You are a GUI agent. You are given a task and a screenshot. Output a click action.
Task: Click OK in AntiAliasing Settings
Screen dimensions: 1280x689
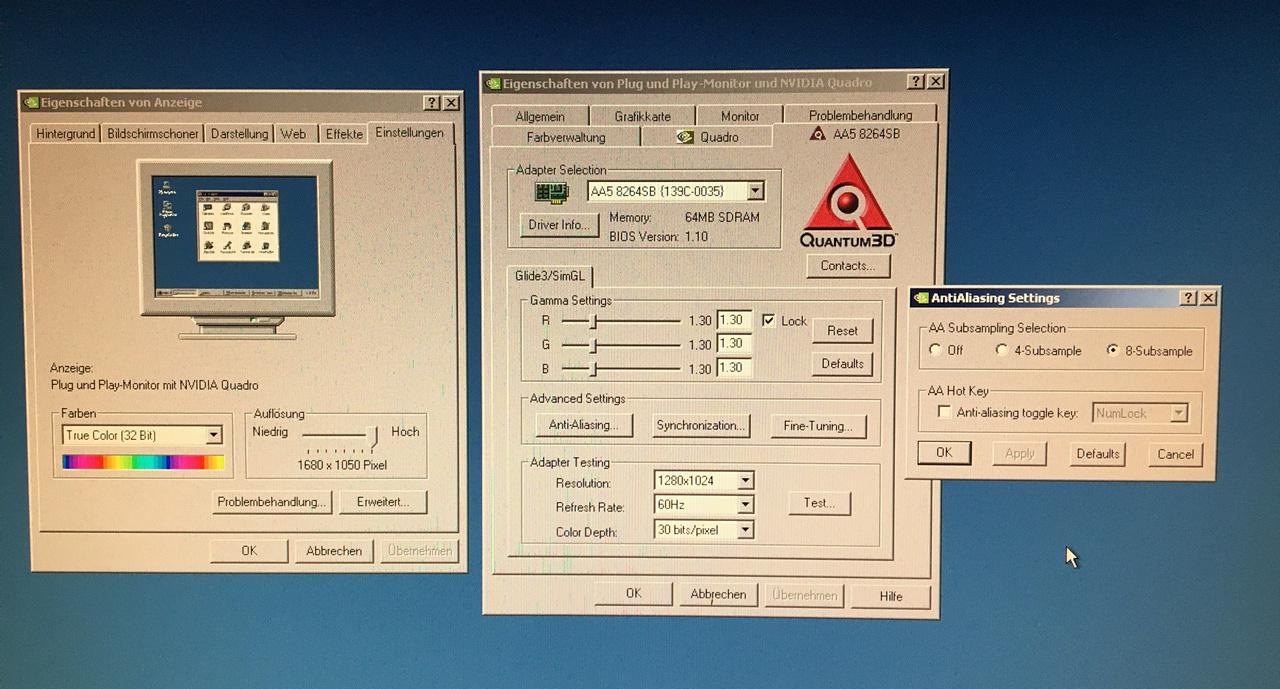(944, 453)
